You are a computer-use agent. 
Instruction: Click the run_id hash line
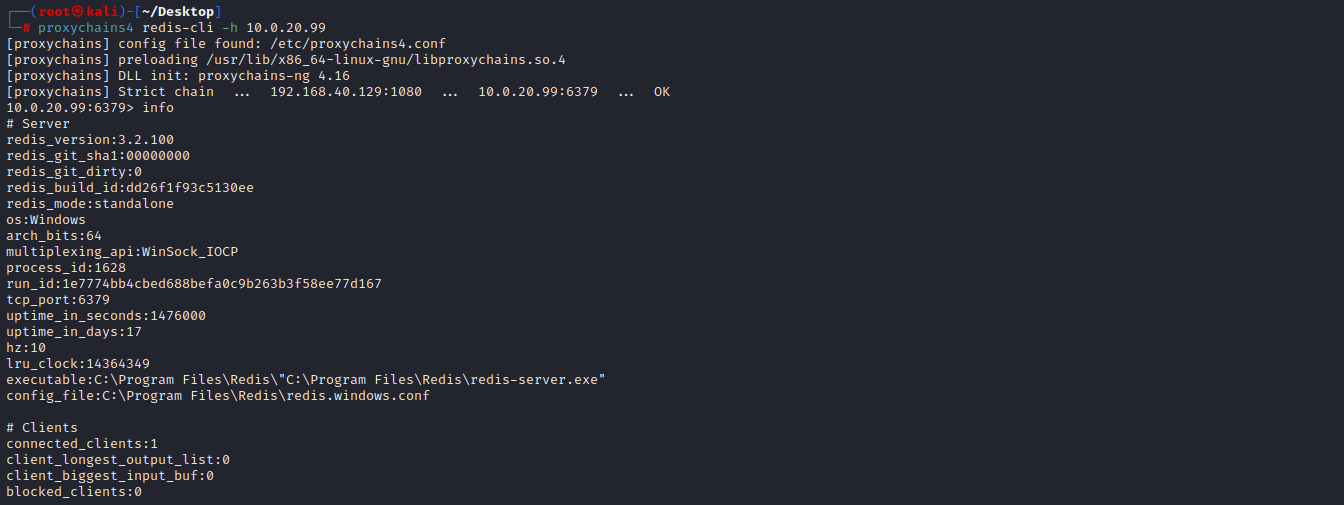pyautogui.click(x=194, y=284)
